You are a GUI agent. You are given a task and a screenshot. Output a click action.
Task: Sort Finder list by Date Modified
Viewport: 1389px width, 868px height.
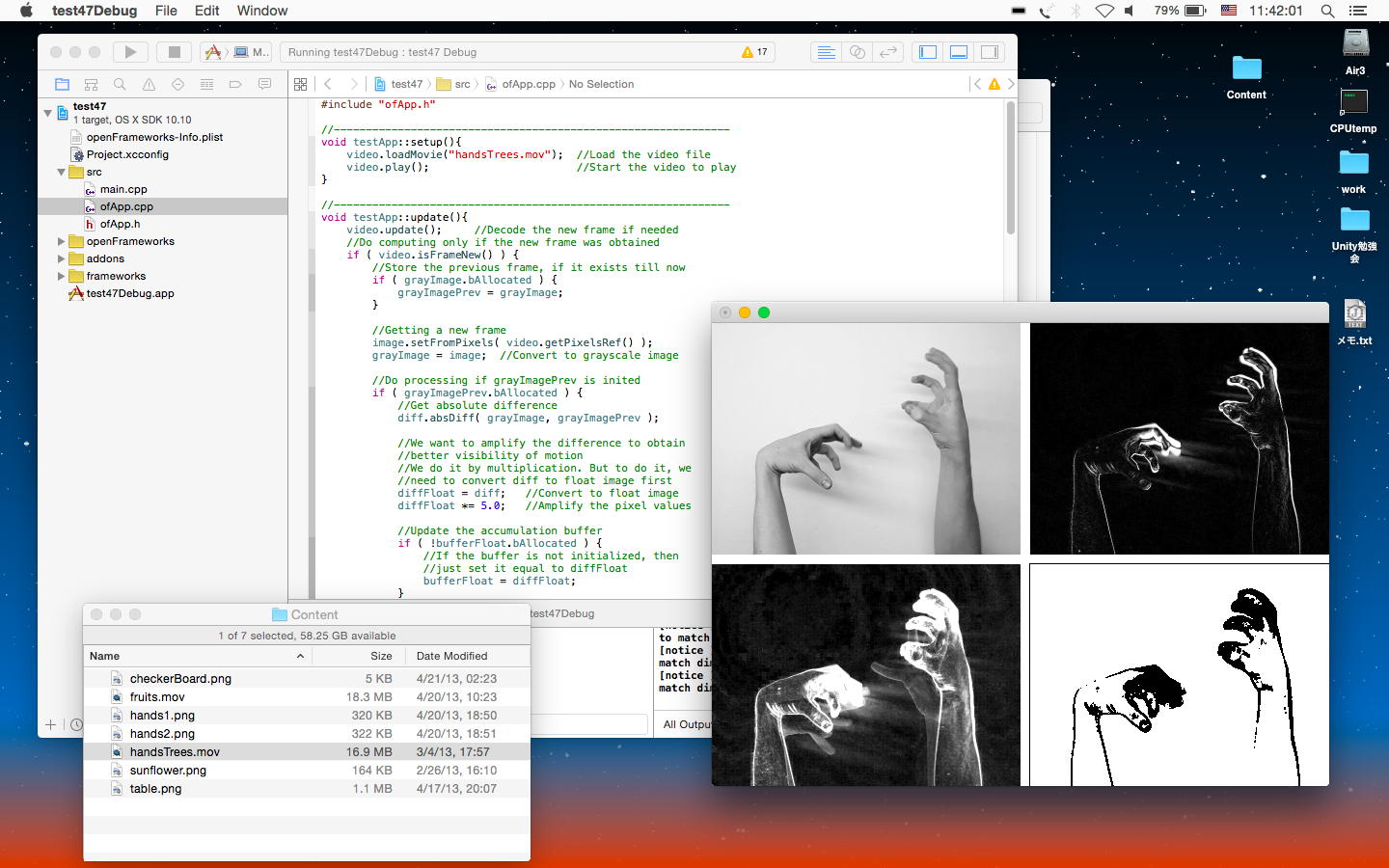pyautogui.click(x=451, y=656)
